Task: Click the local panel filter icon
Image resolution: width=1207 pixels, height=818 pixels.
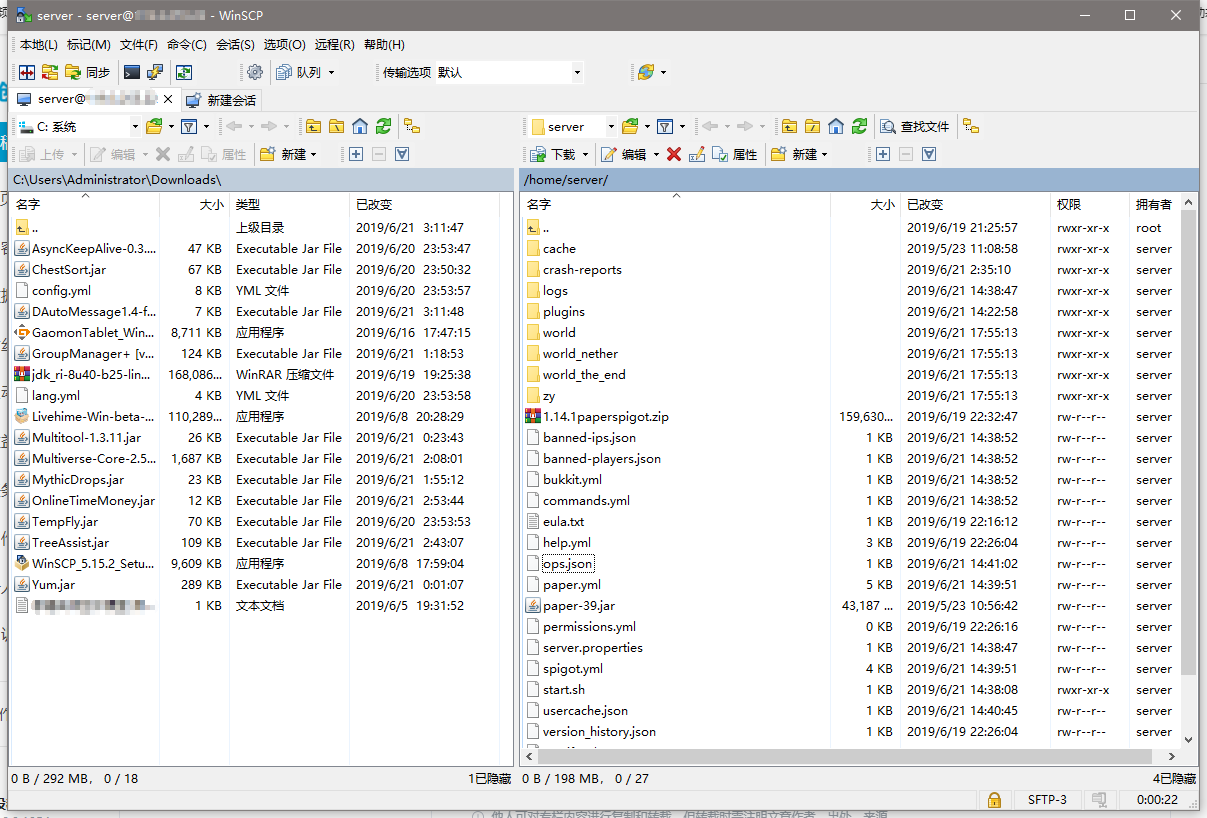Action: (189, 126)
